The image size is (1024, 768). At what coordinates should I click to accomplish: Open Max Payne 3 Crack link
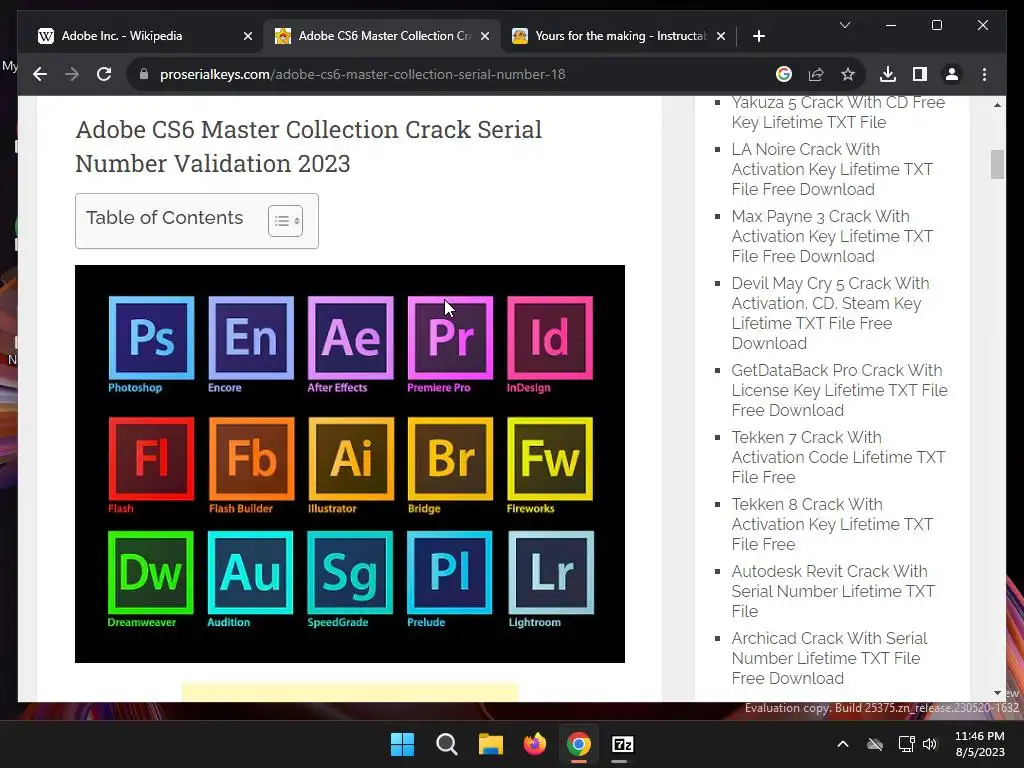832,236
